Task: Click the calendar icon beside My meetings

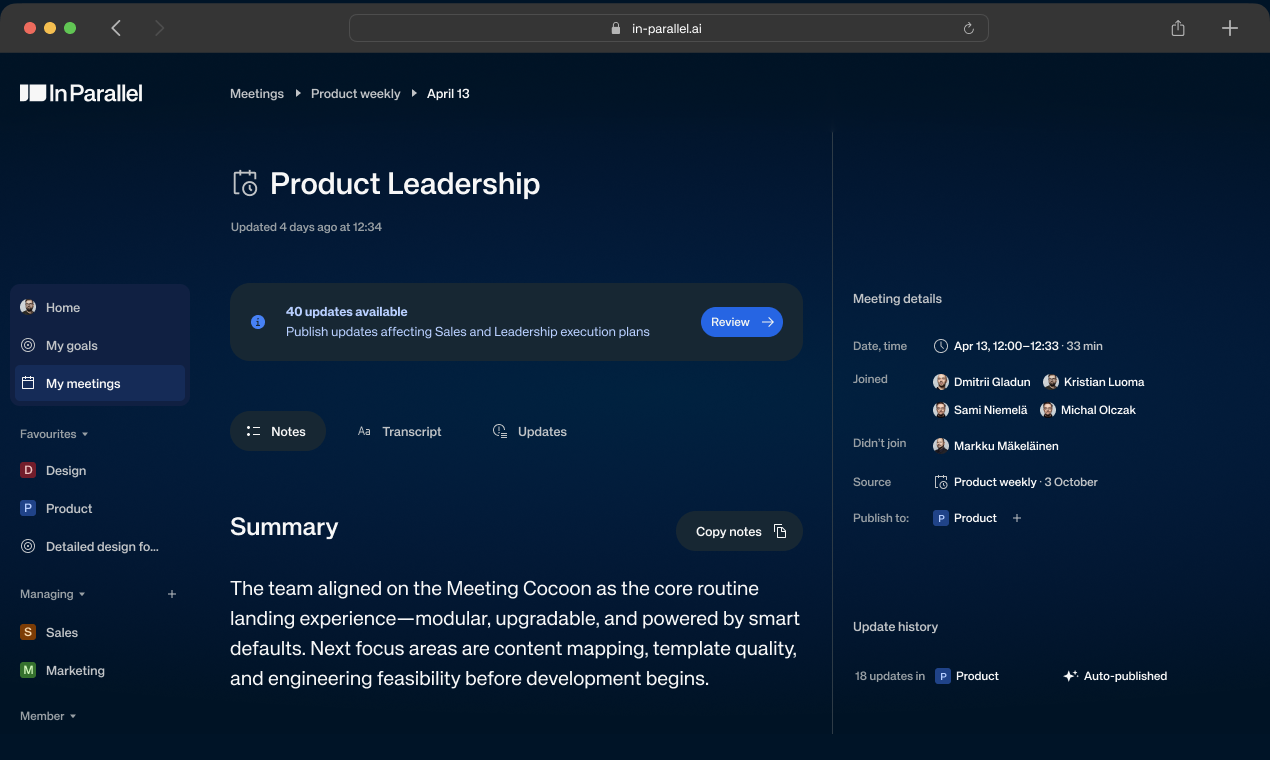Action: point(28,383)
